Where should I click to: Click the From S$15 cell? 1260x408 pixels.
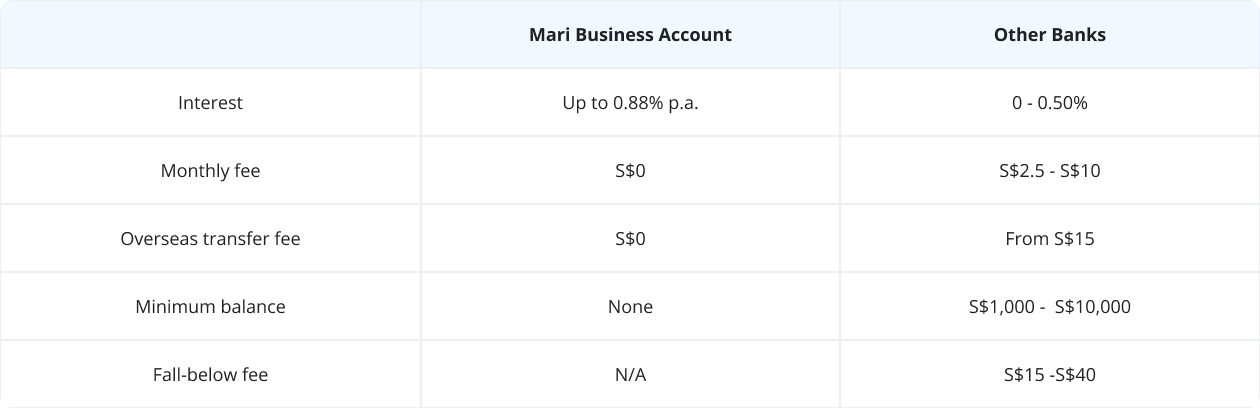[x=1049, y=239]
